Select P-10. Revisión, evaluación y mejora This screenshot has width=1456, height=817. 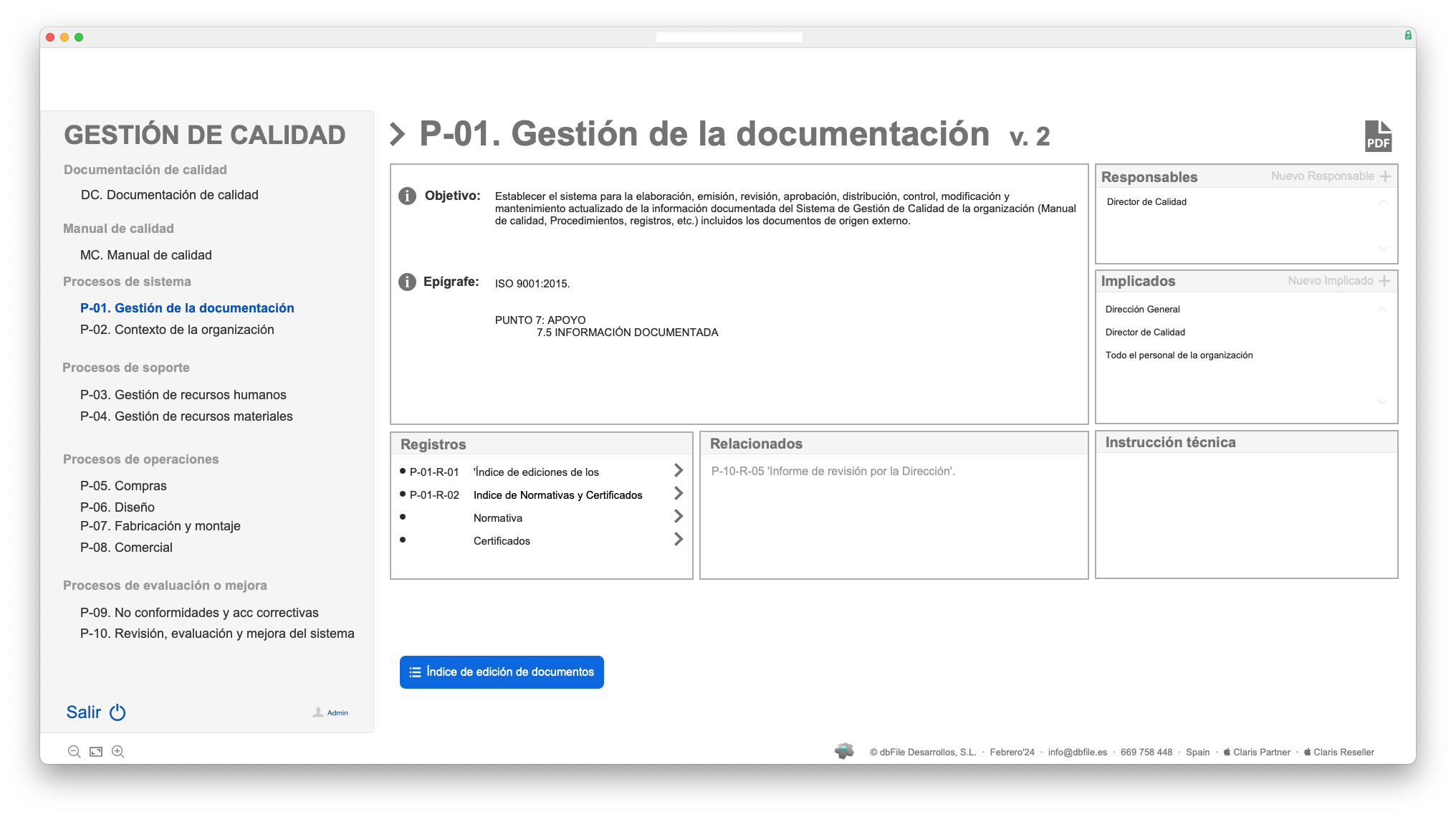click(x=217, y=634)
